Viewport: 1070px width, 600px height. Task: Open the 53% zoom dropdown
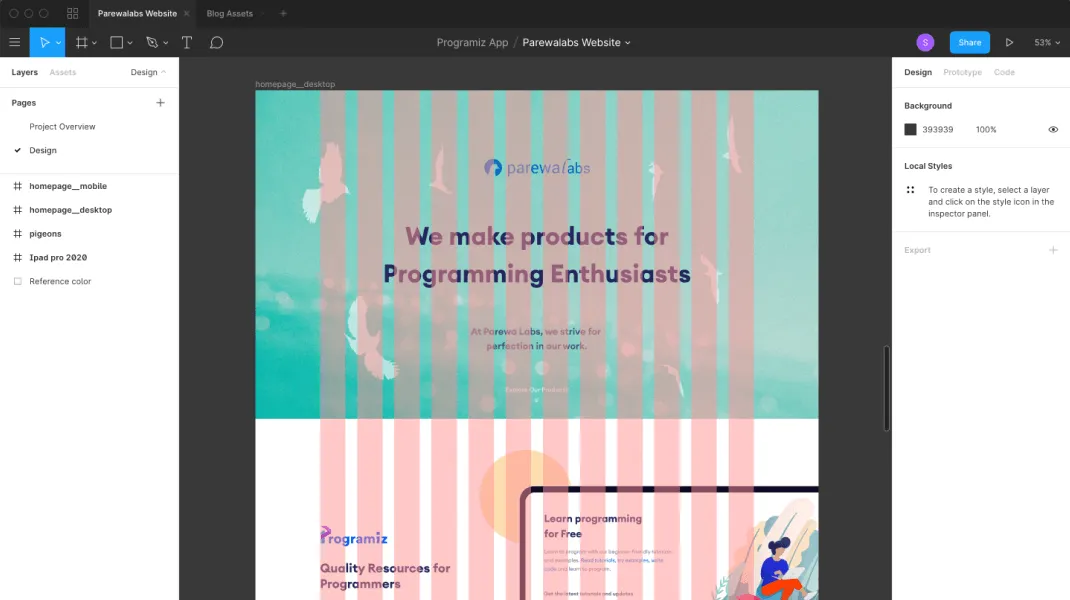tap(1047, 42)
